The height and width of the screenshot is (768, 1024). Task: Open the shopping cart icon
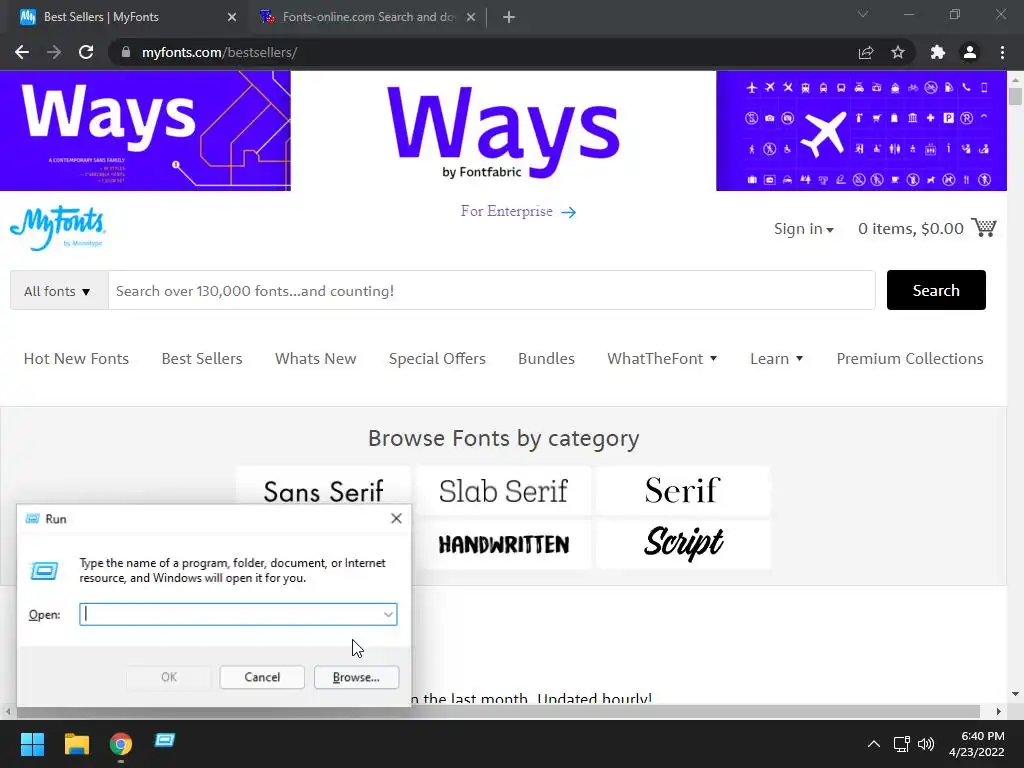click(984, 227)
